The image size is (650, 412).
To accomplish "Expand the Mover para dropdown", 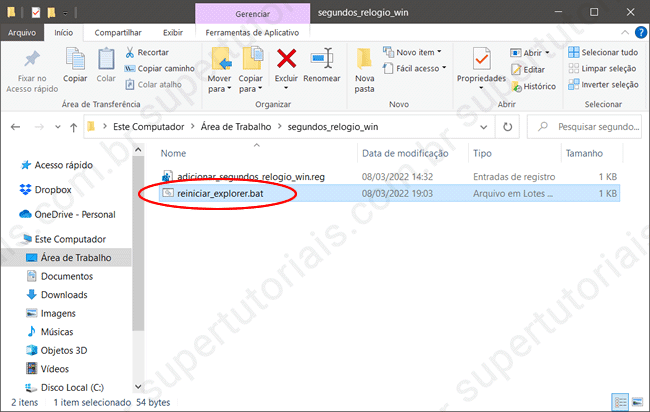I will coord(220,88).
